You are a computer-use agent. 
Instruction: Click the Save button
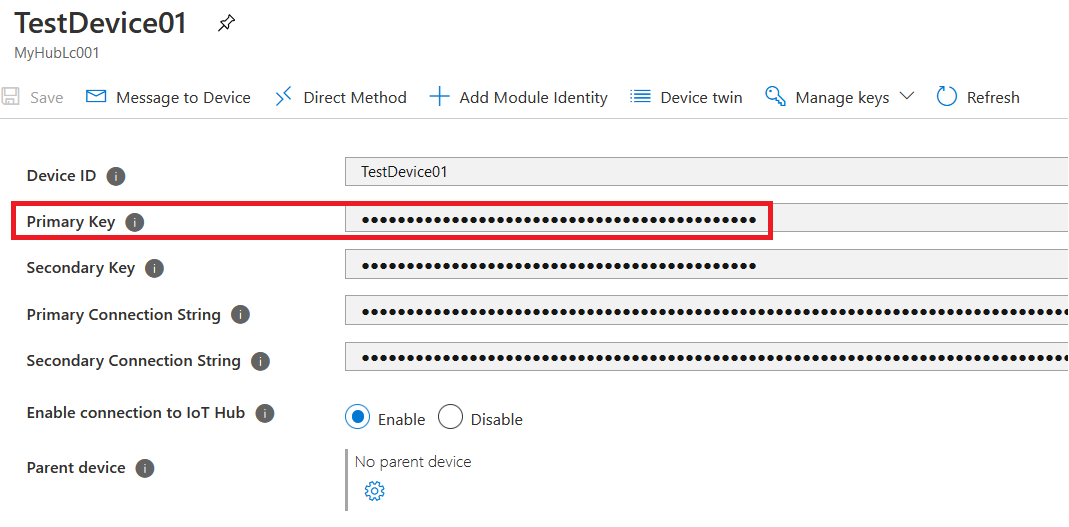[33, 97]
